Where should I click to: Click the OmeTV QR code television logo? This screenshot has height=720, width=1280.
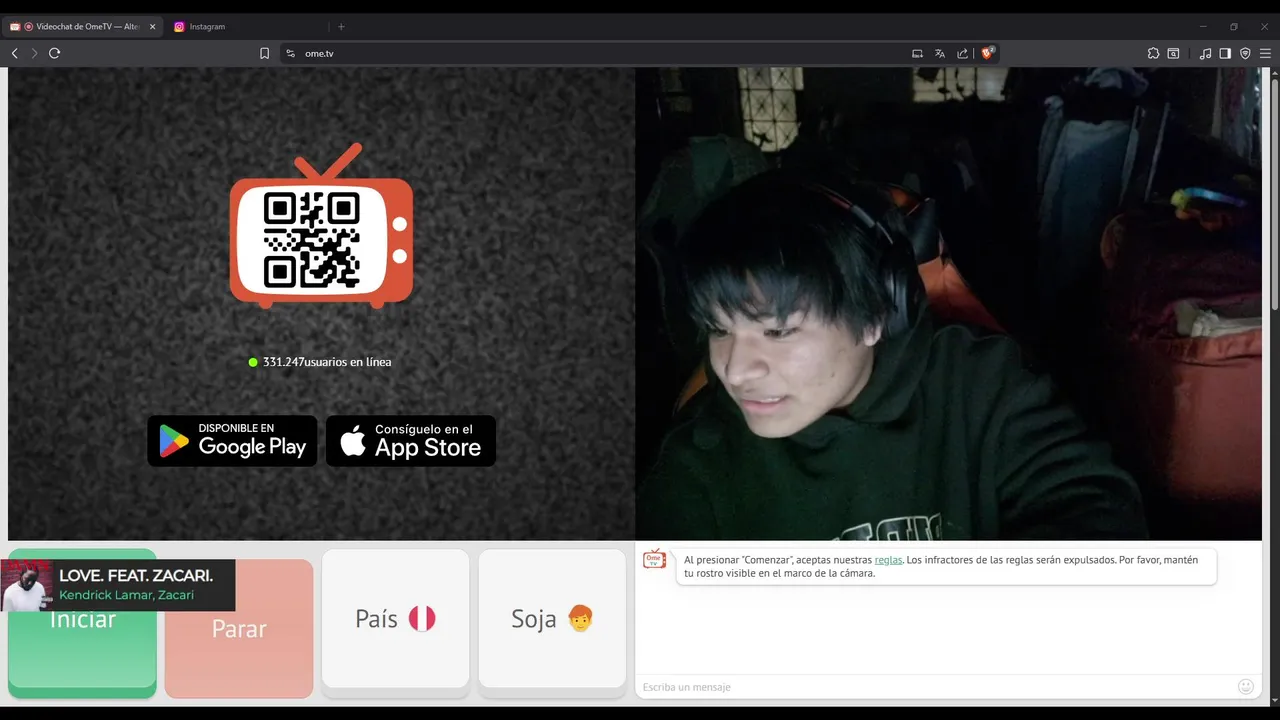tap(321, 226)
